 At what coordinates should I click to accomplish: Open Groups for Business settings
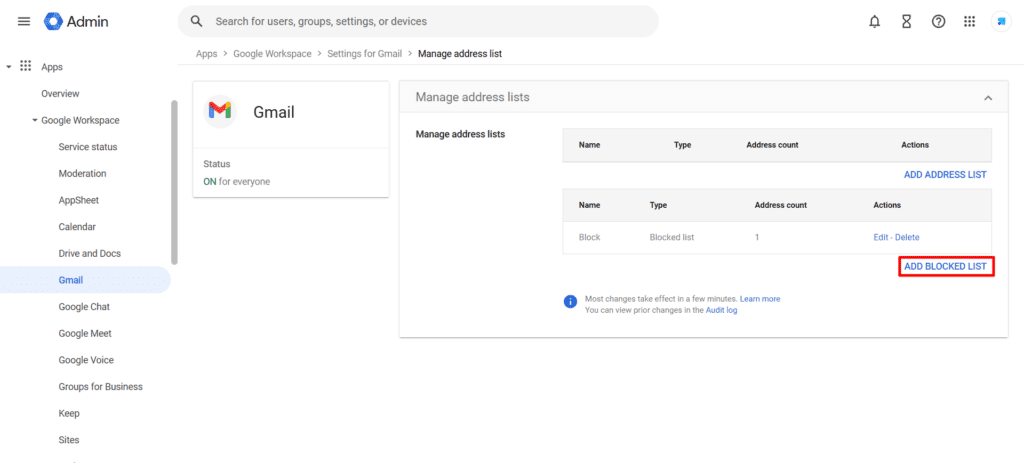click(x=101, y=387)
